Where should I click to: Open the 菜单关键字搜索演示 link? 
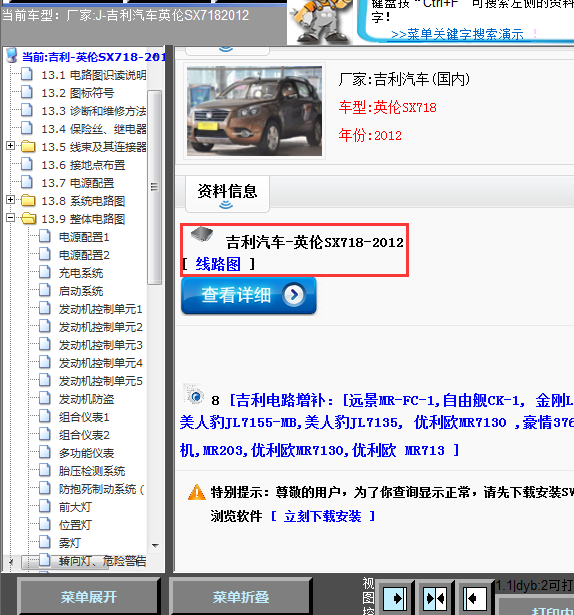point(457,35)
